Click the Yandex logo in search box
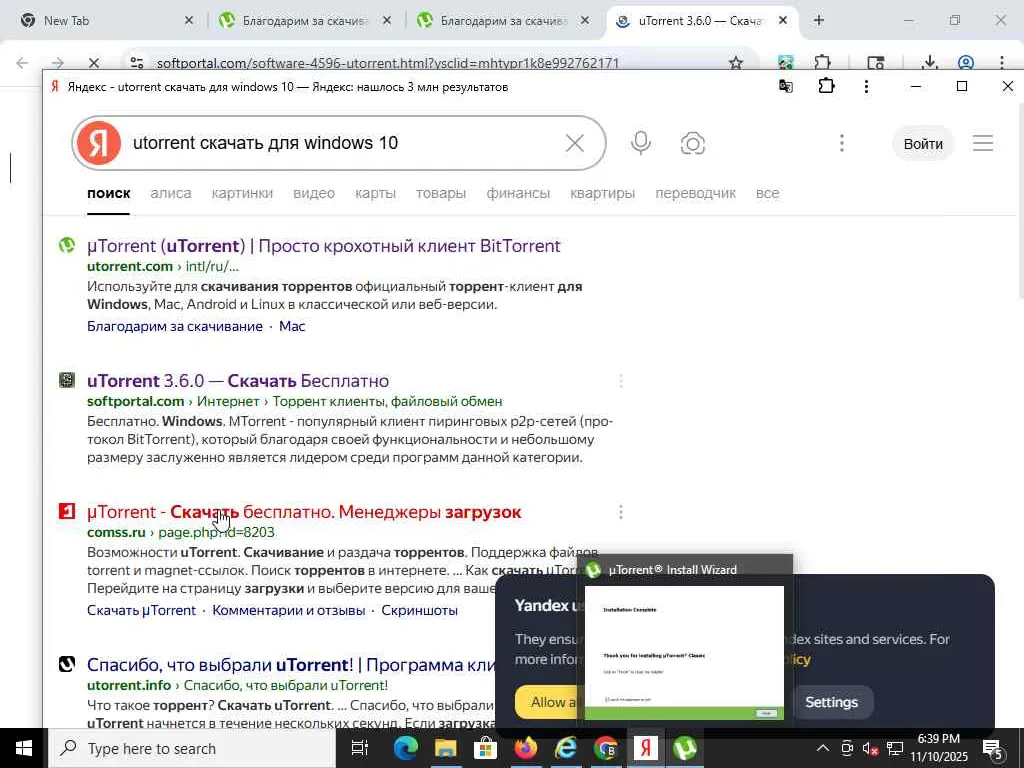 [99, 143]
